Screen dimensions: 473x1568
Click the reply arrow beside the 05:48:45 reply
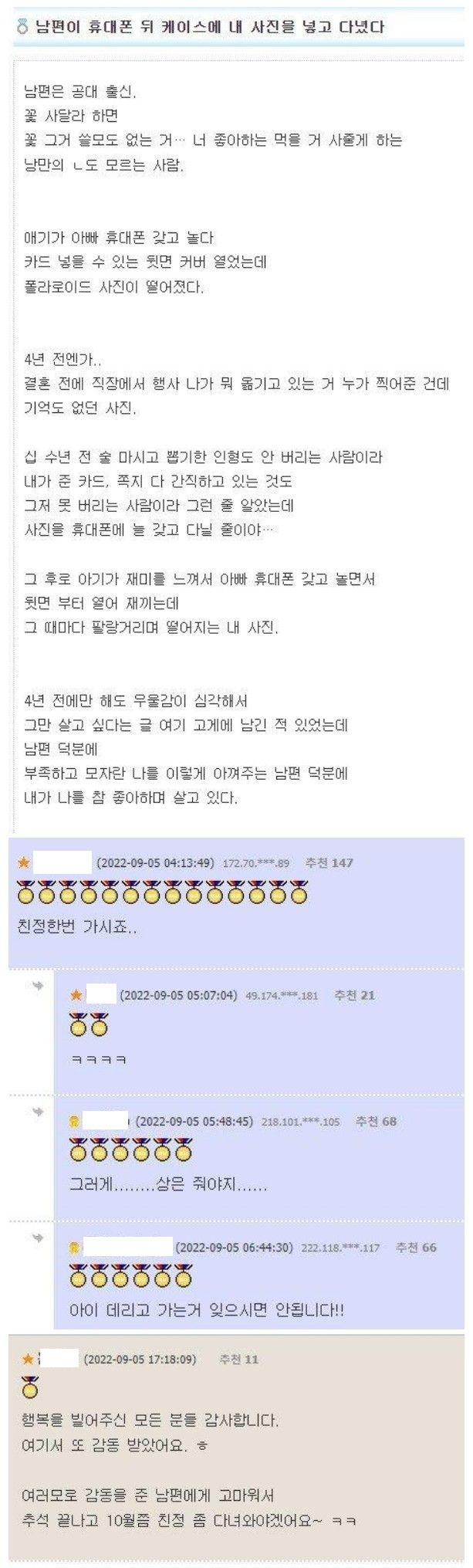click(x=38, y=1112)
